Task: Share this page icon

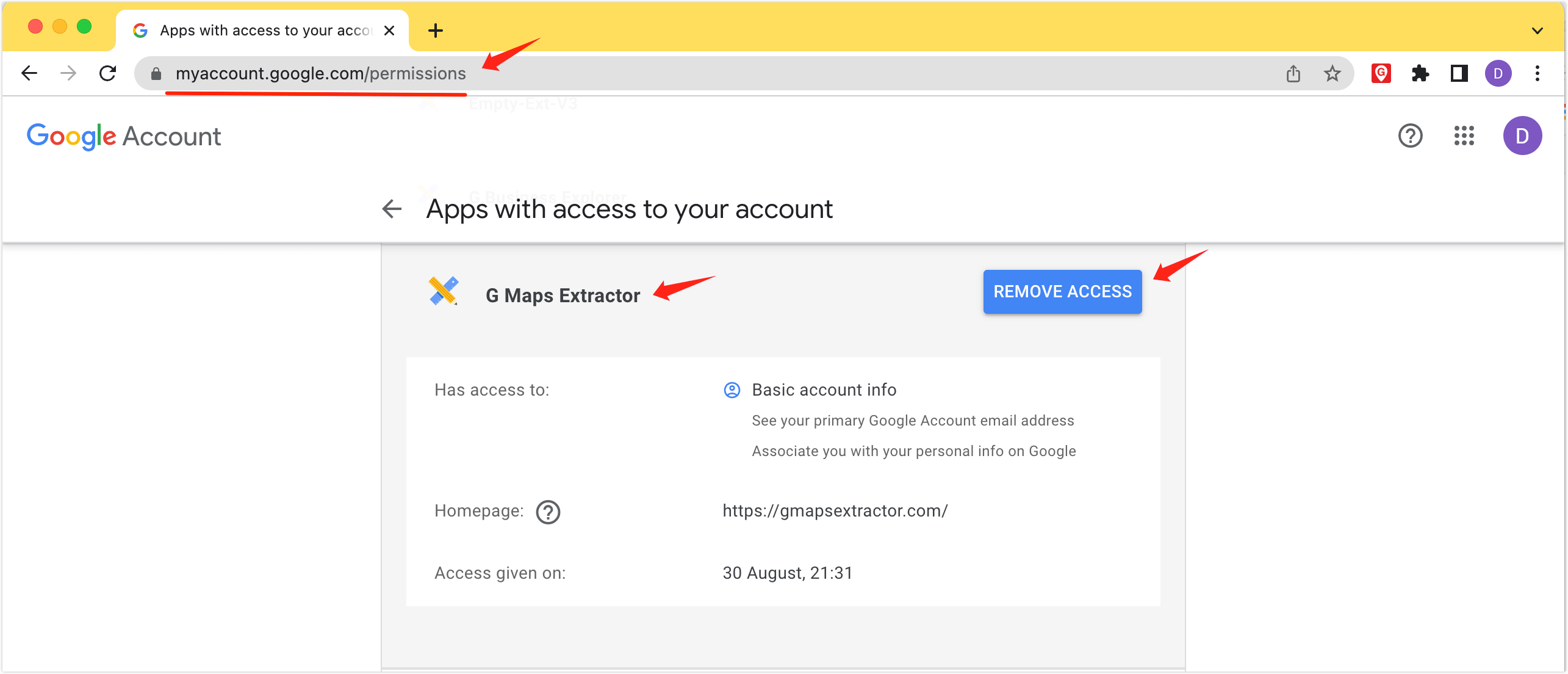Action: click(1293, 74)
